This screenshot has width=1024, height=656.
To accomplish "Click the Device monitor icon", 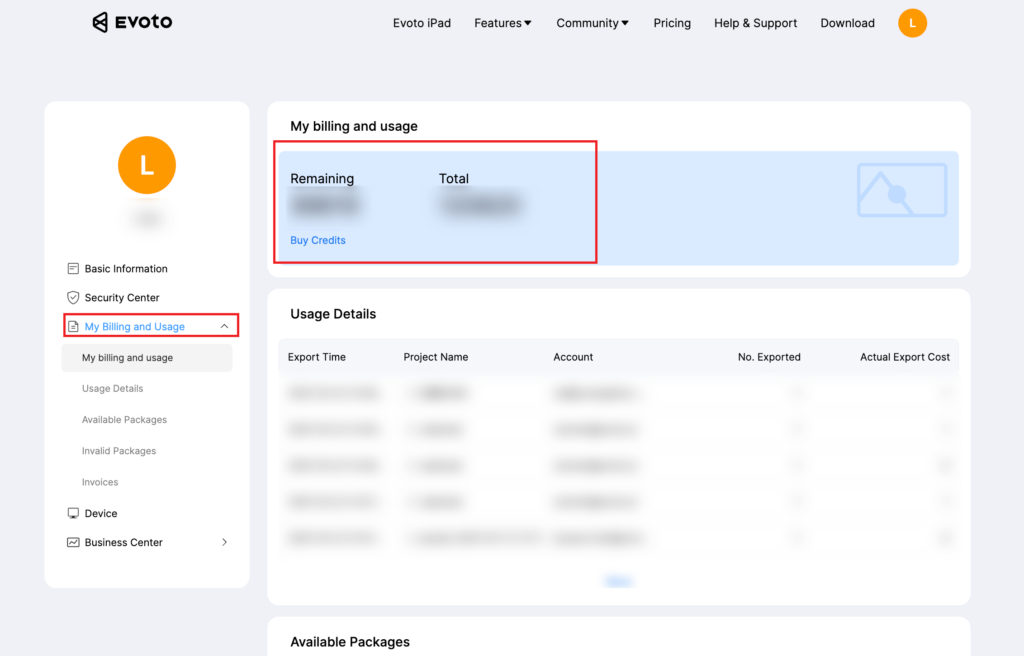I will [73, 514].
